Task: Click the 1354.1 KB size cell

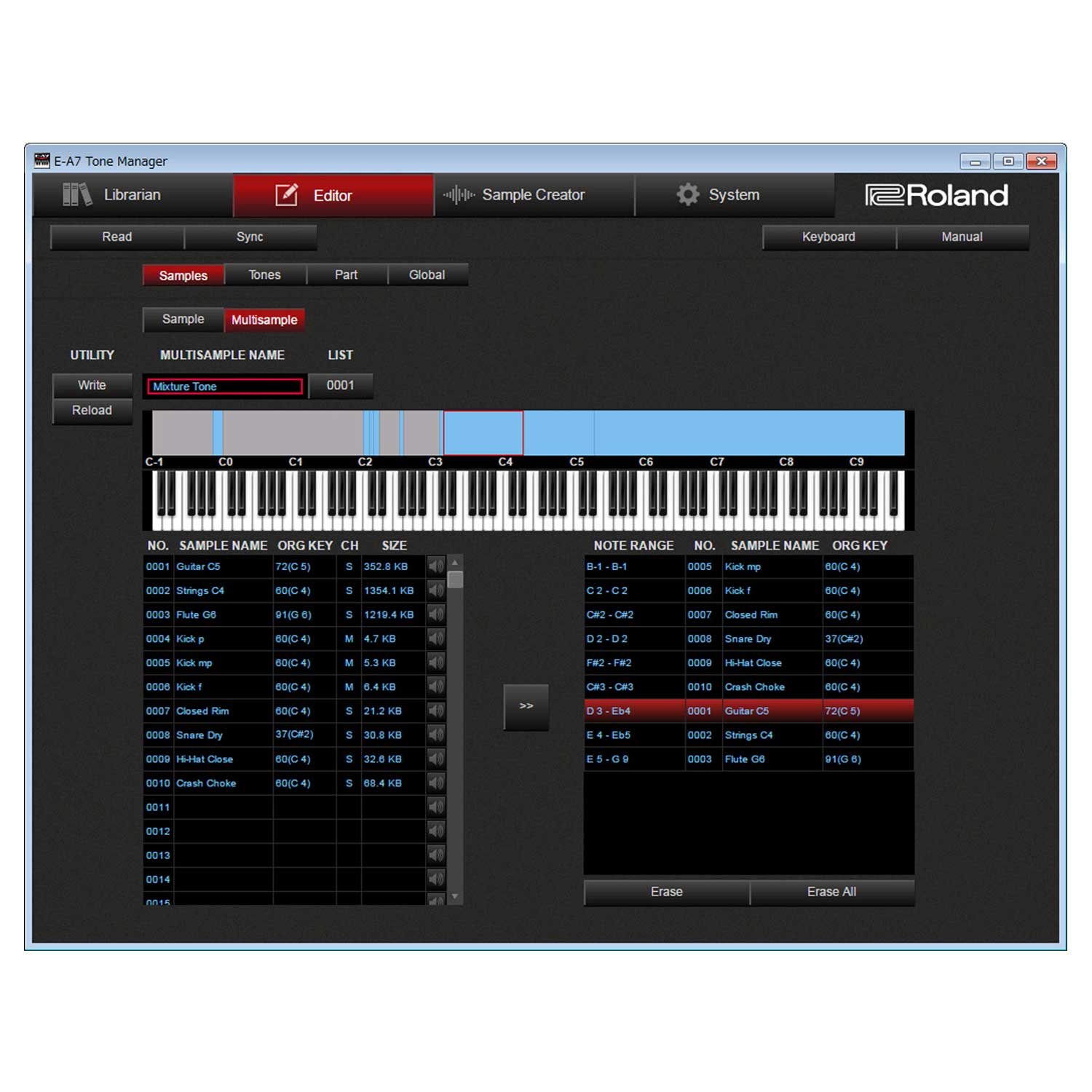Action: (393, 590)
